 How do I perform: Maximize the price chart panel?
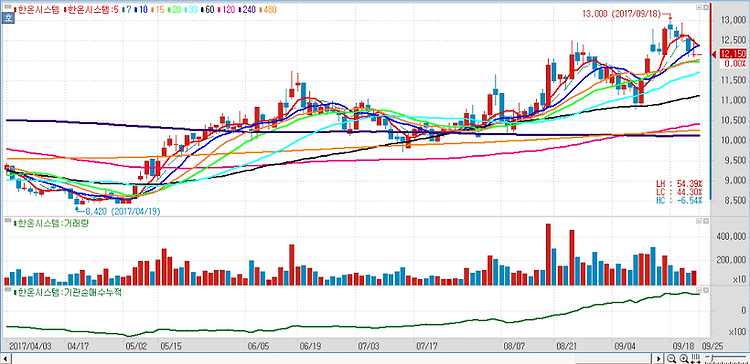tap(705, 8)
